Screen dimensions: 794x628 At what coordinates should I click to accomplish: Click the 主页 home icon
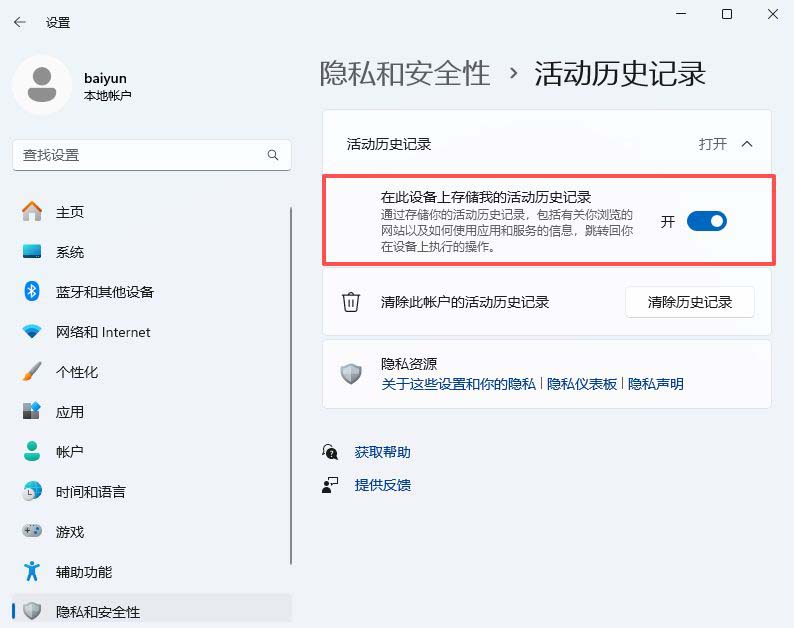pyautogui.click(x=32, y=212)
